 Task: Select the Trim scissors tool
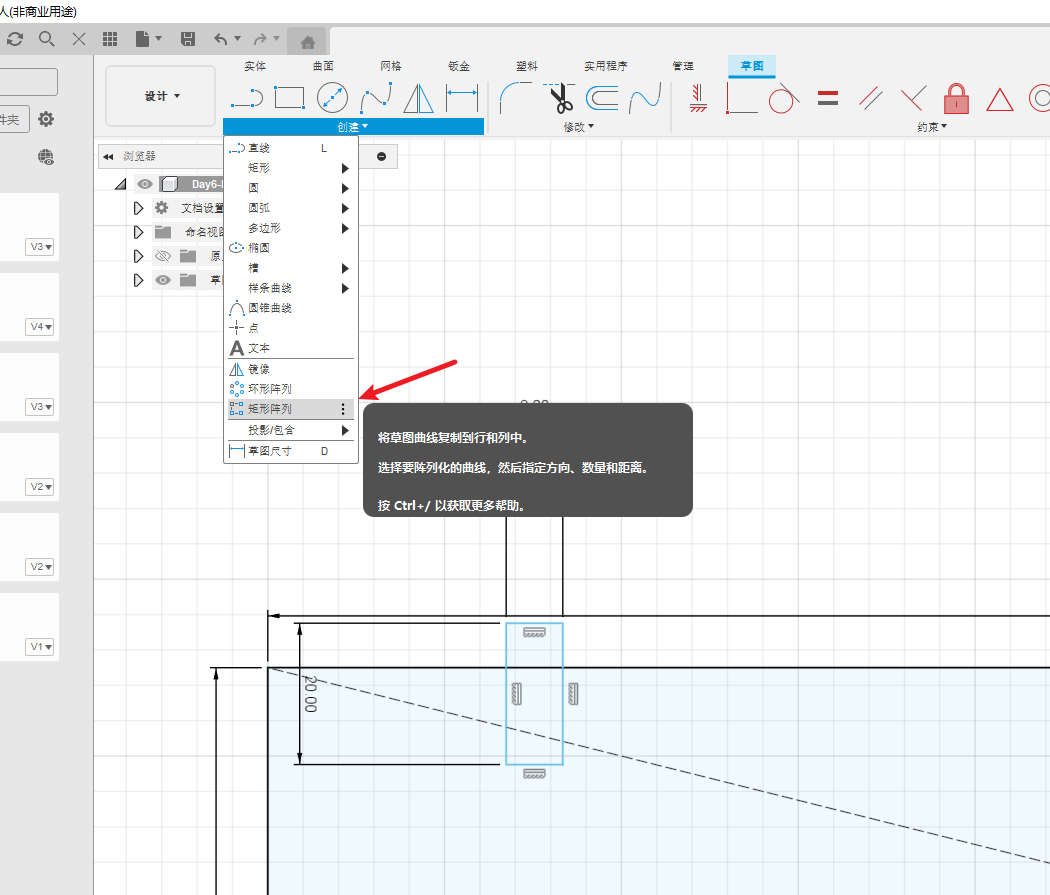(559, 98)
